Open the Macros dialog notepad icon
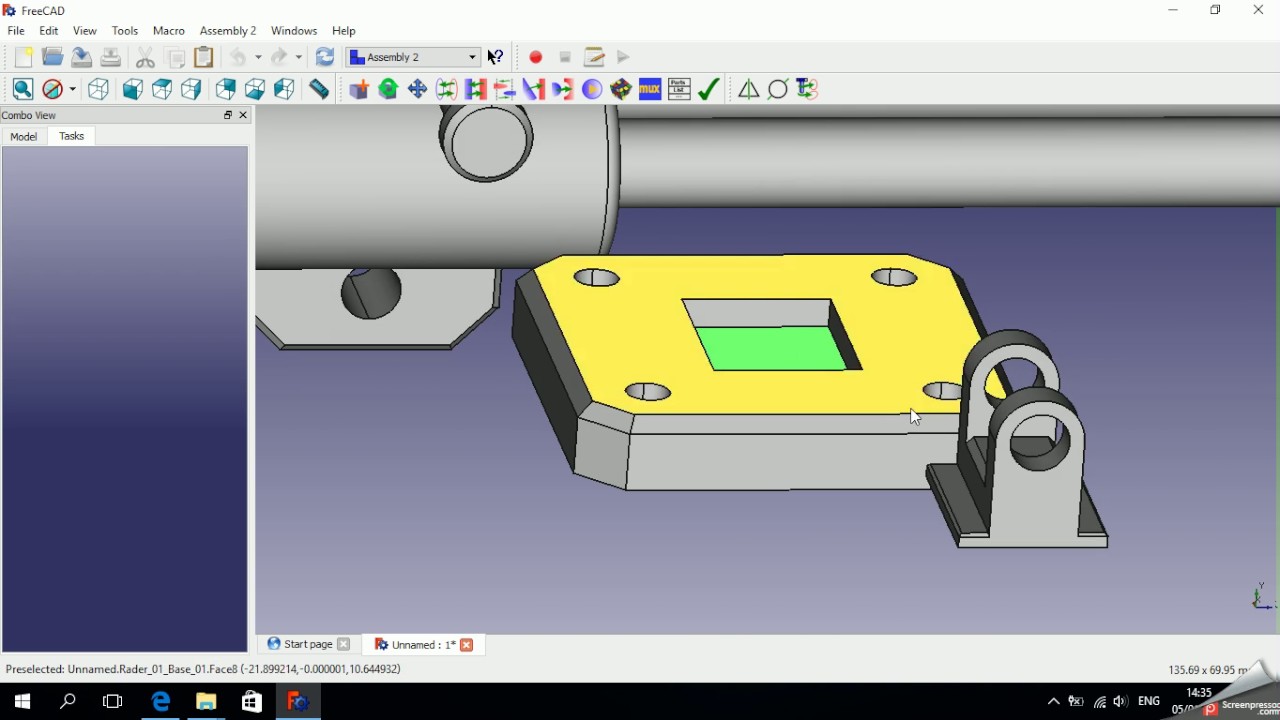This screenshot has height=720, width=1280. tap(594, 57)
